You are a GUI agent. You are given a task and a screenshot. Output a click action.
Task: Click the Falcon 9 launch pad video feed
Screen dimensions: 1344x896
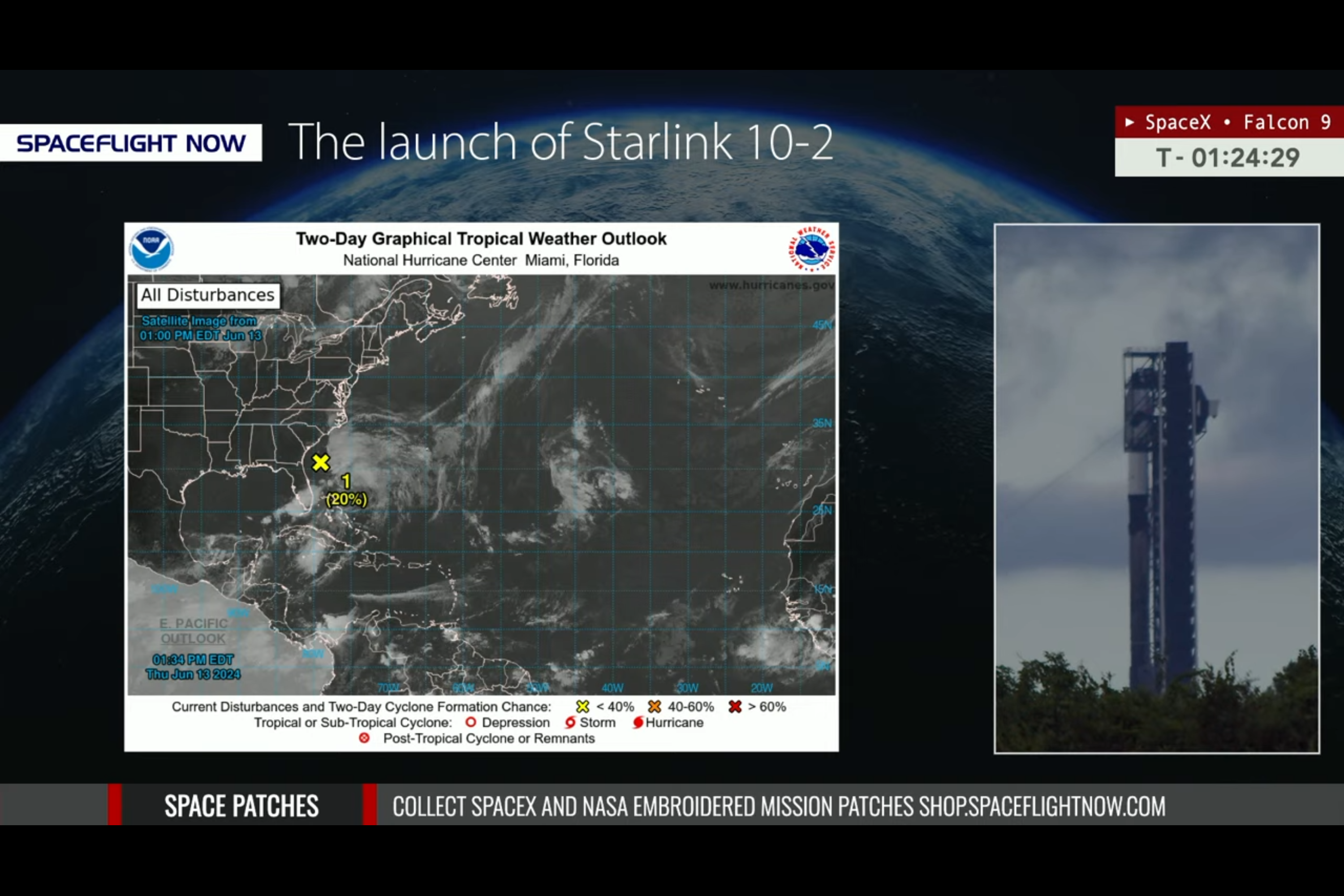click(x=1157, y=489)
